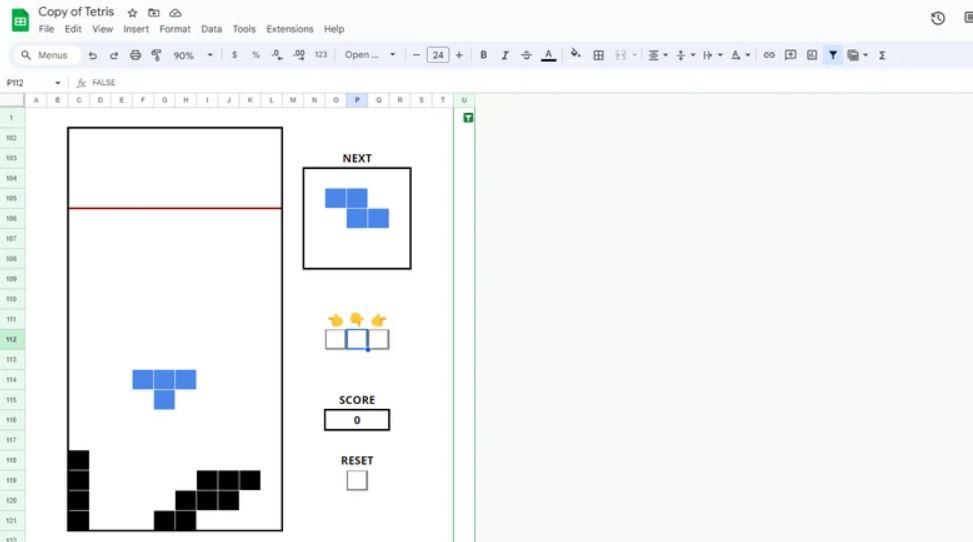This screenshot has width=973, height=542.
Task: Open the zoom 90% dropdown
Action: [x=192, y=55]
